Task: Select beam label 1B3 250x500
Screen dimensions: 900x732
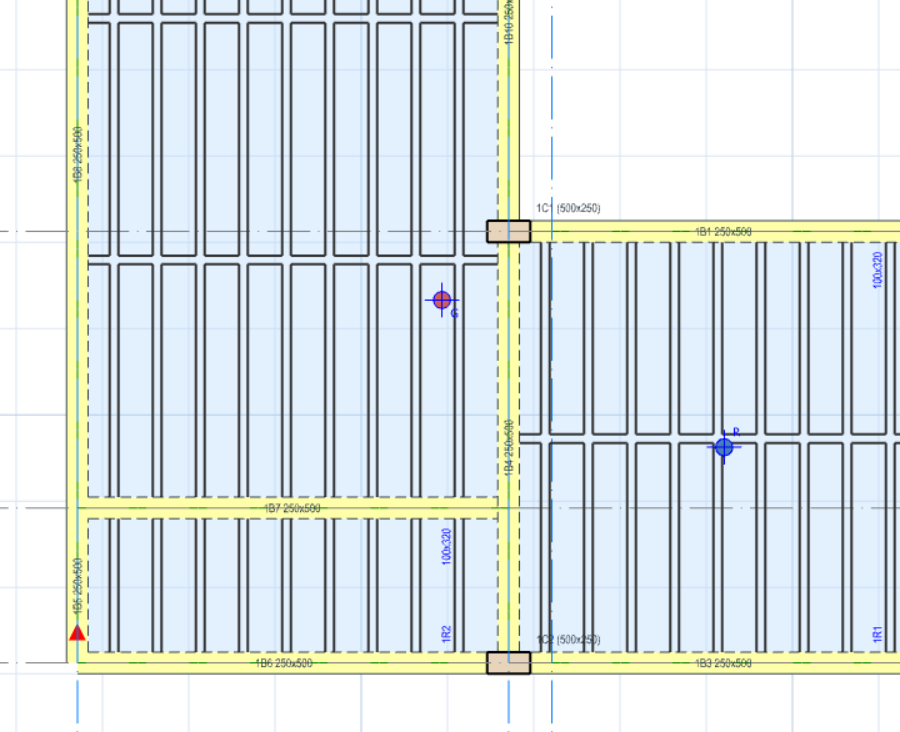Action: click(723, 664)
